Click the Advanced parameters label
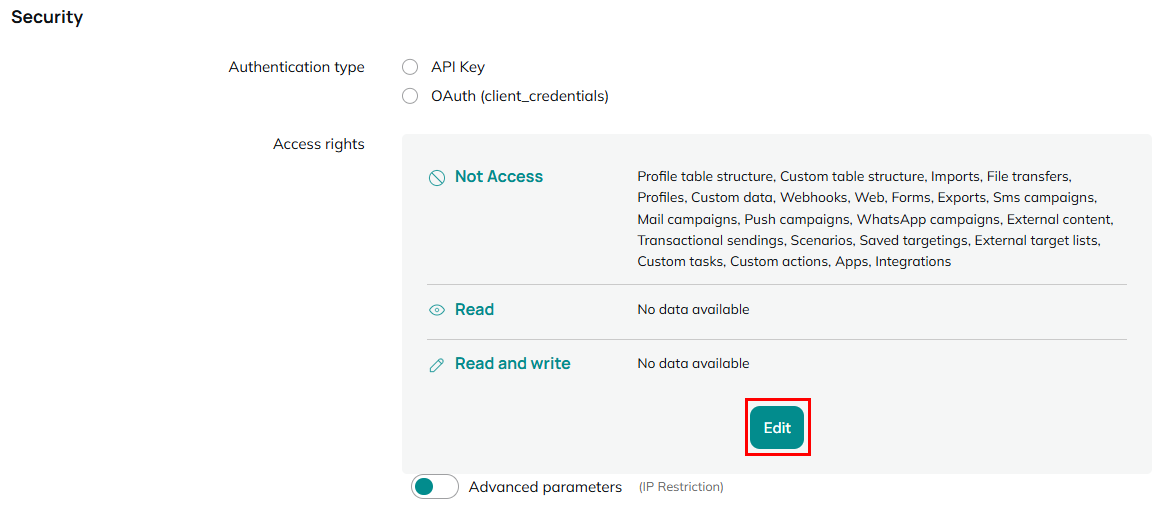Image resolution: width=1171 pixels, height=514 pixels. coord(545,487)
